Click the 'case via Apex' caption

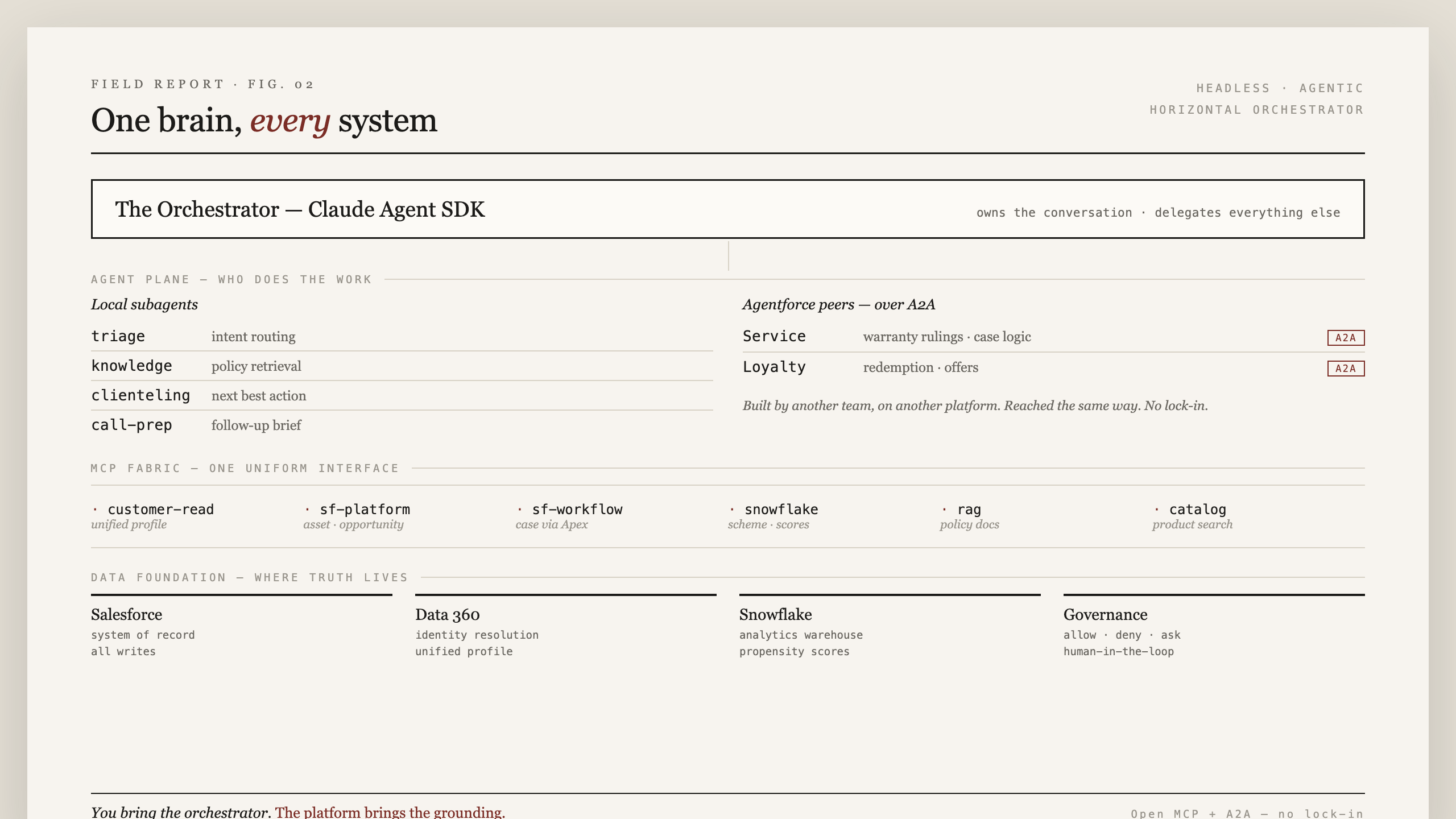point(552,524)
